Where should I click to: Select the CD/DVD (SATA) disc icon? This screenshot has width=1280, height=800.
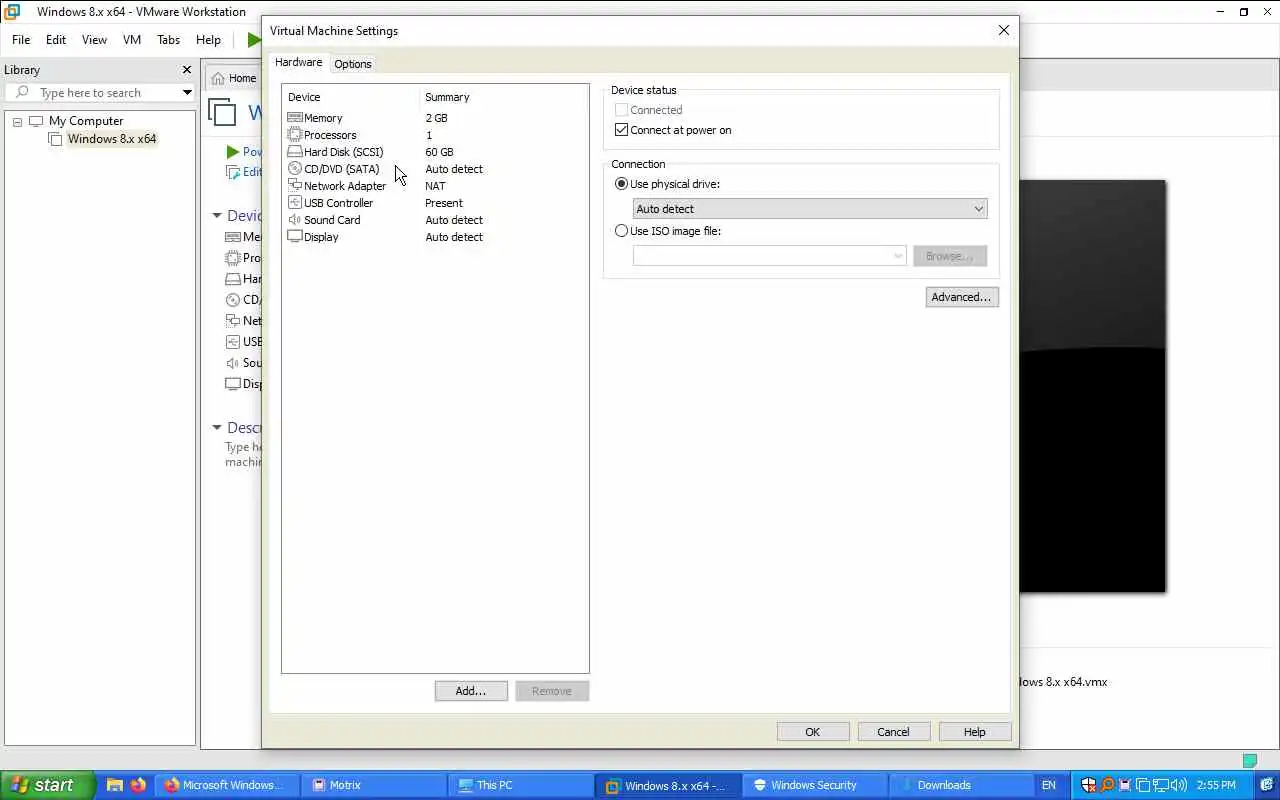click(295, 169)
